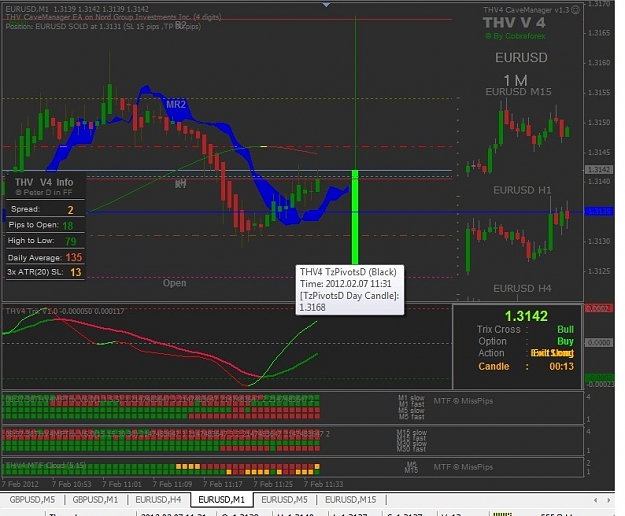Click the High to Low value 79
625x516 pixels.
tap(71, 241)
